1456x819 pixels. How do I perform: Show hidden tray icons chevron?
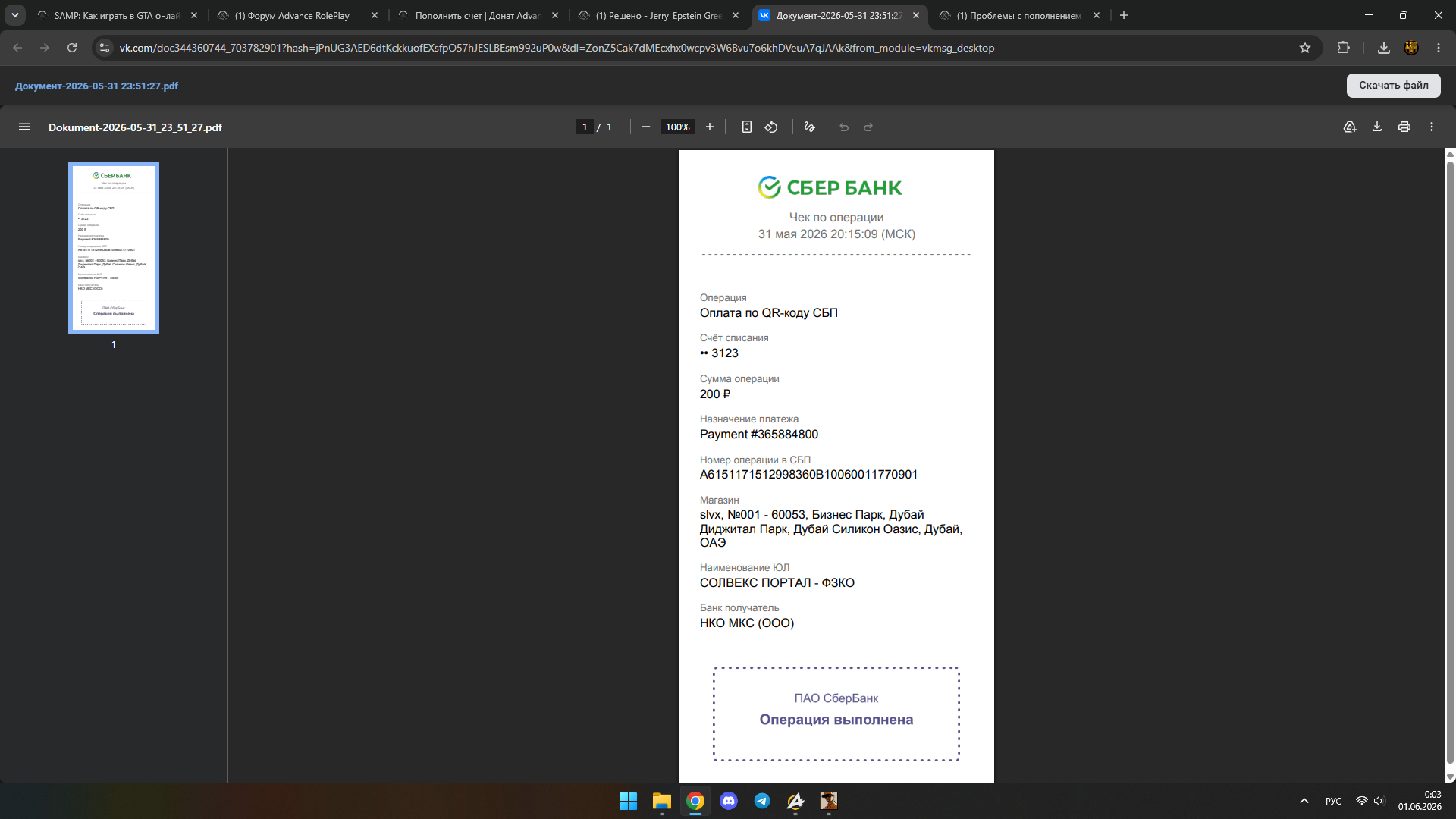pos(1304,801)
